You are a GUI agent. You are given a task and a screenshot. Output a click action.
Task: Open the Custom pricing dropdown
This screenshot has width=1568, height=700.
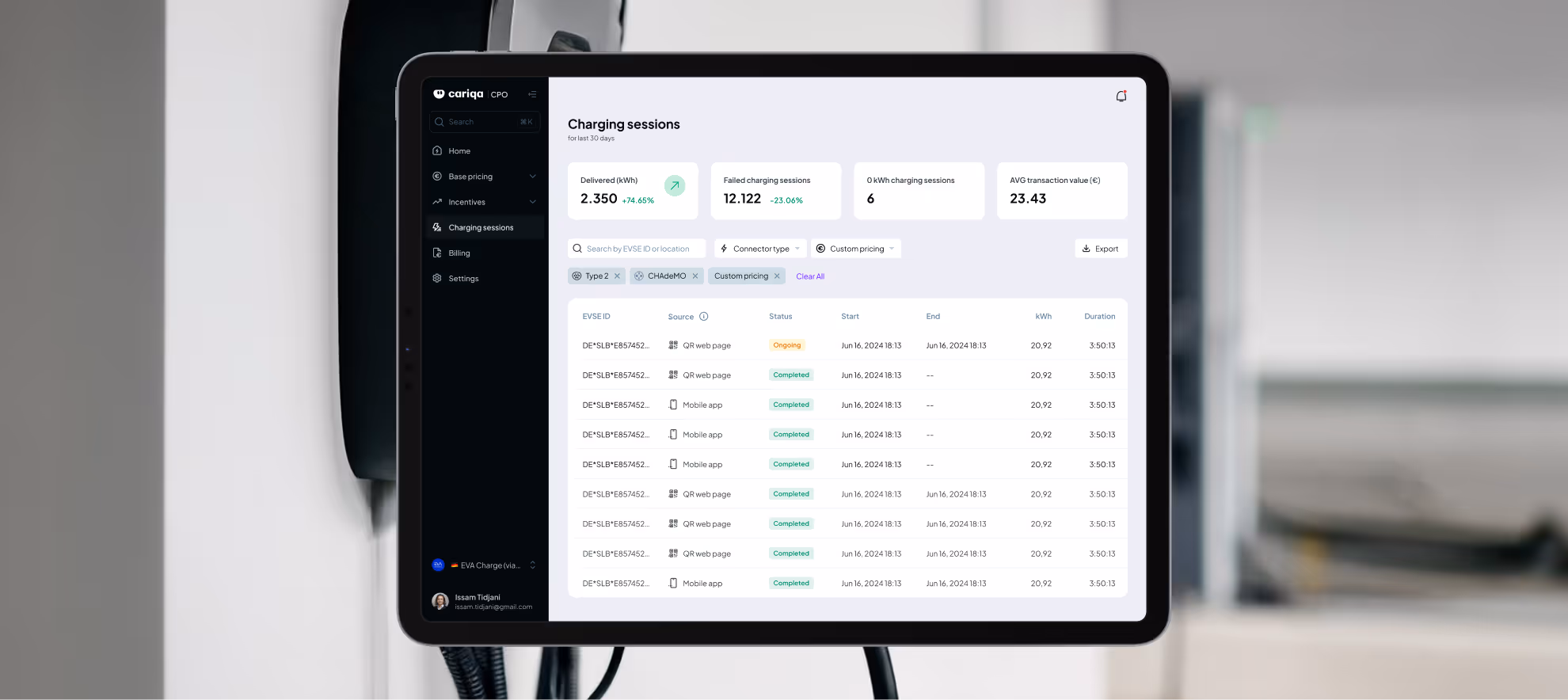(x=856, y=249)
